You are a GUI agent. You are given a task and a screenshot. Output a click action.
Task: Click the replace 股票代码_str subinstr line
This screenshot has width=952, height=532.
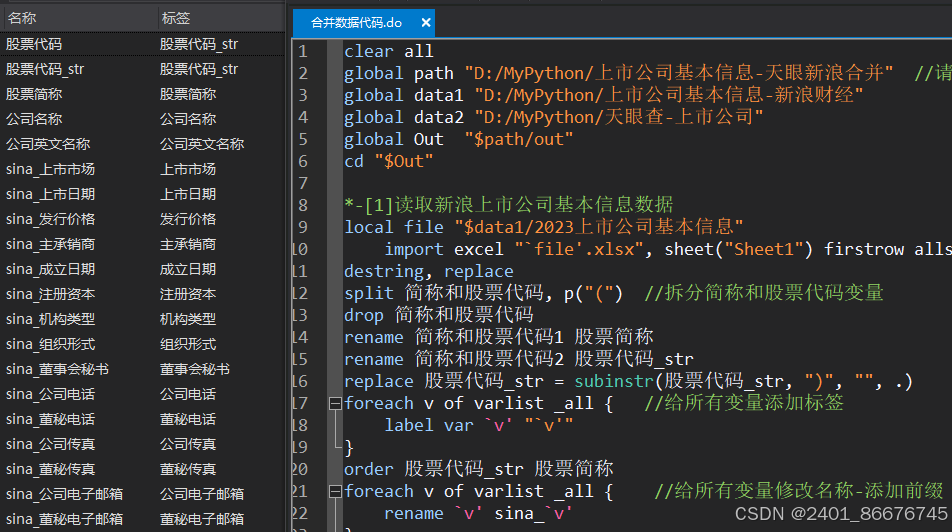point(628,381)
